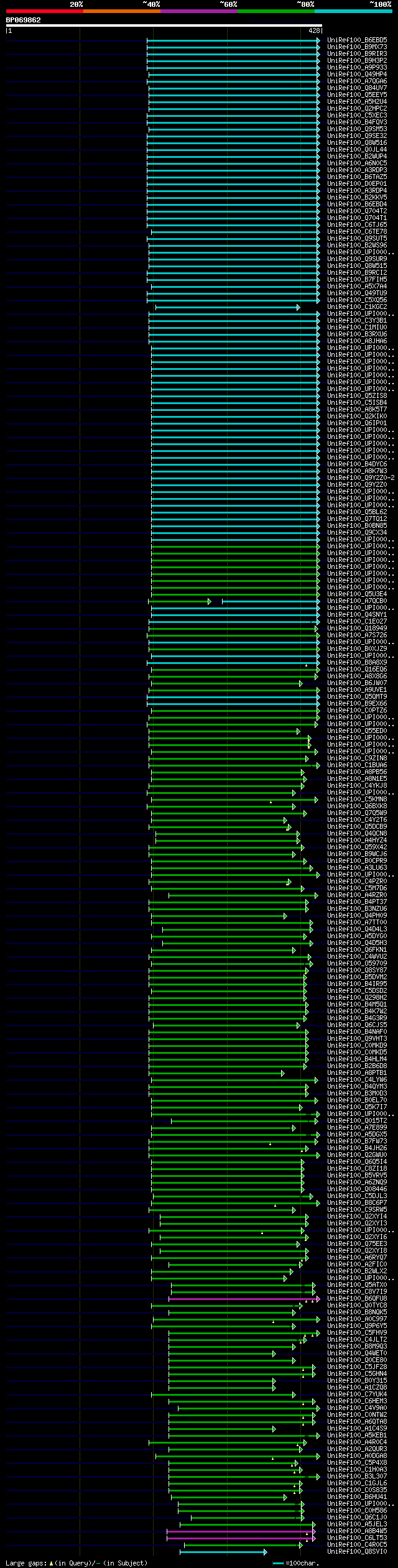Select hit label UniRef100_Q4PH09
This screenshot has width=398, height=1568.
[357, 916]
